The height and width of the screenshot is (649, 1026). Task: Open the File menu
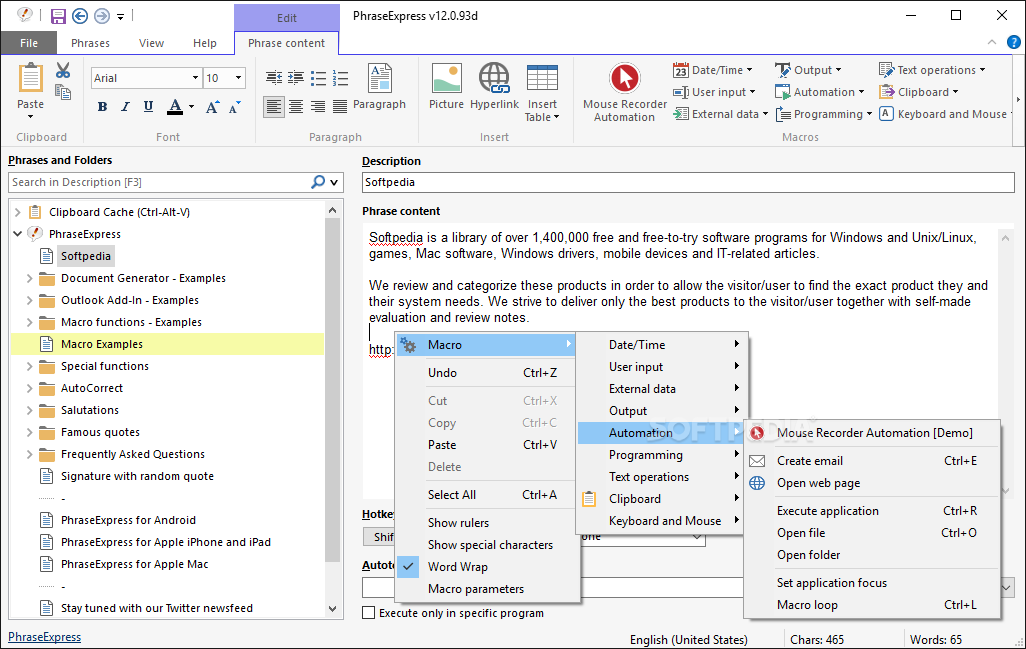pyautogui.click(x=29, y=43)
